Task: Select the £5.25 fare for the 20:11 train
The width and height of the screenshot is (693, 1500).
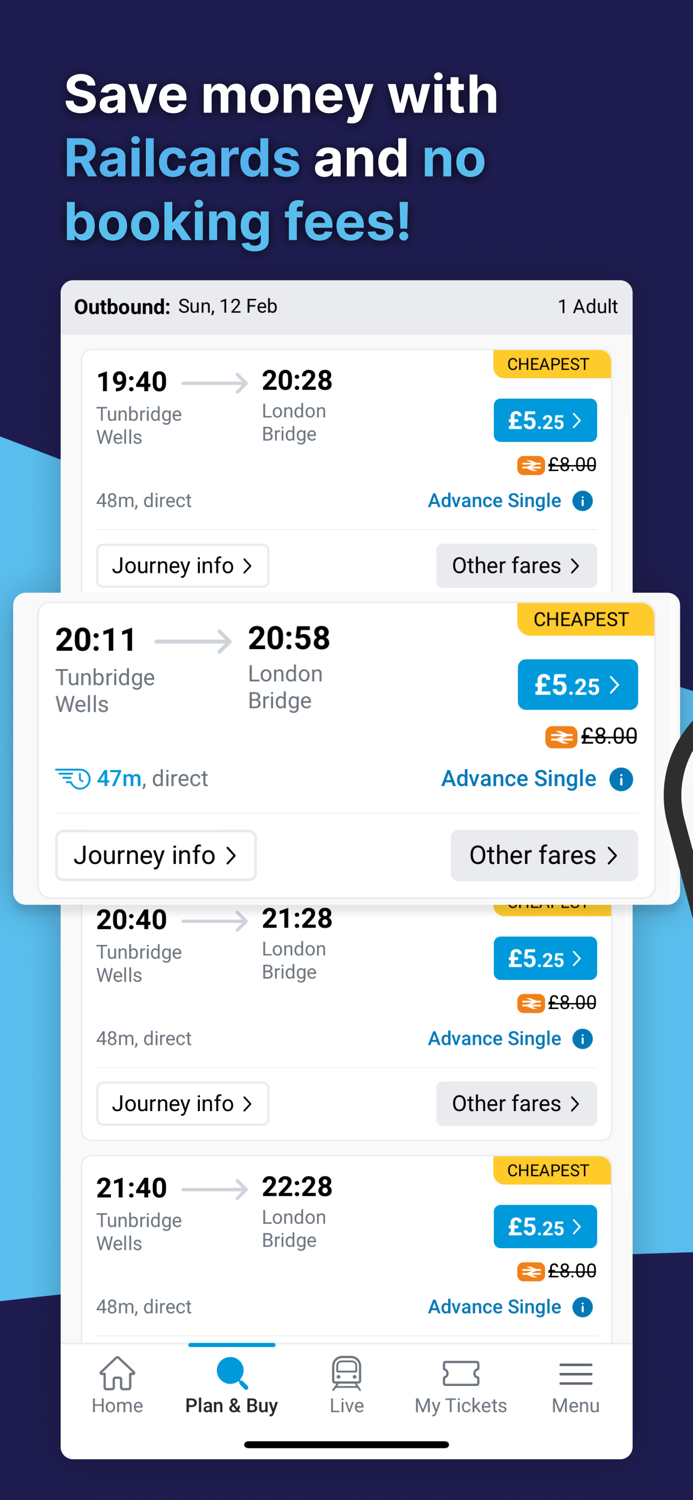Action: (577, 685)
